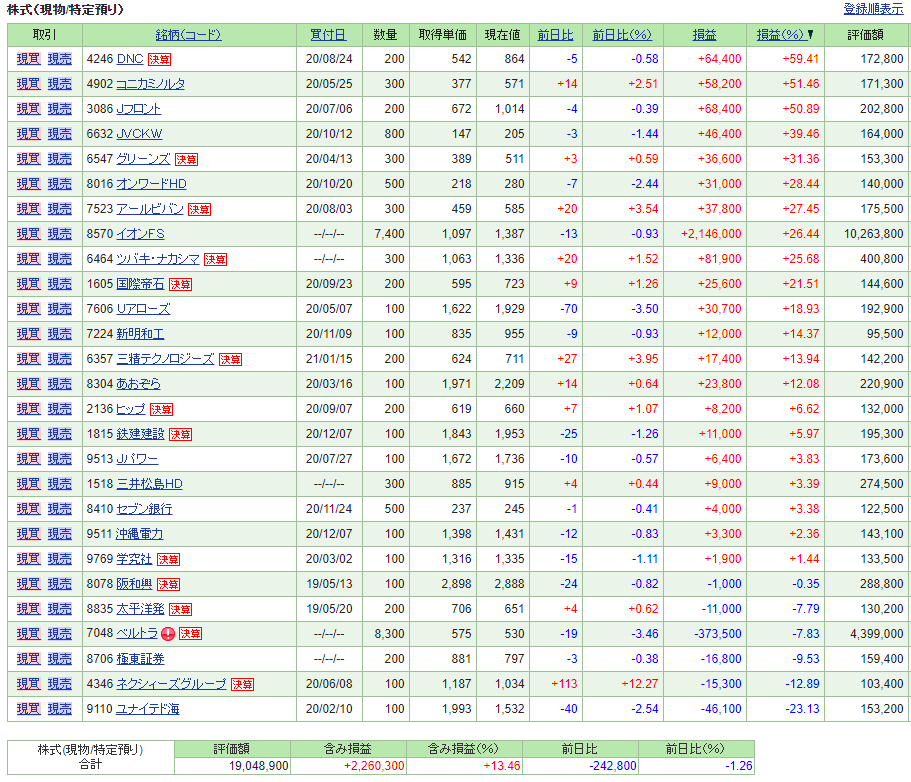The image size is (911, 782).
Task: Click 現売 in the DNC row
Action: point(60,59)
